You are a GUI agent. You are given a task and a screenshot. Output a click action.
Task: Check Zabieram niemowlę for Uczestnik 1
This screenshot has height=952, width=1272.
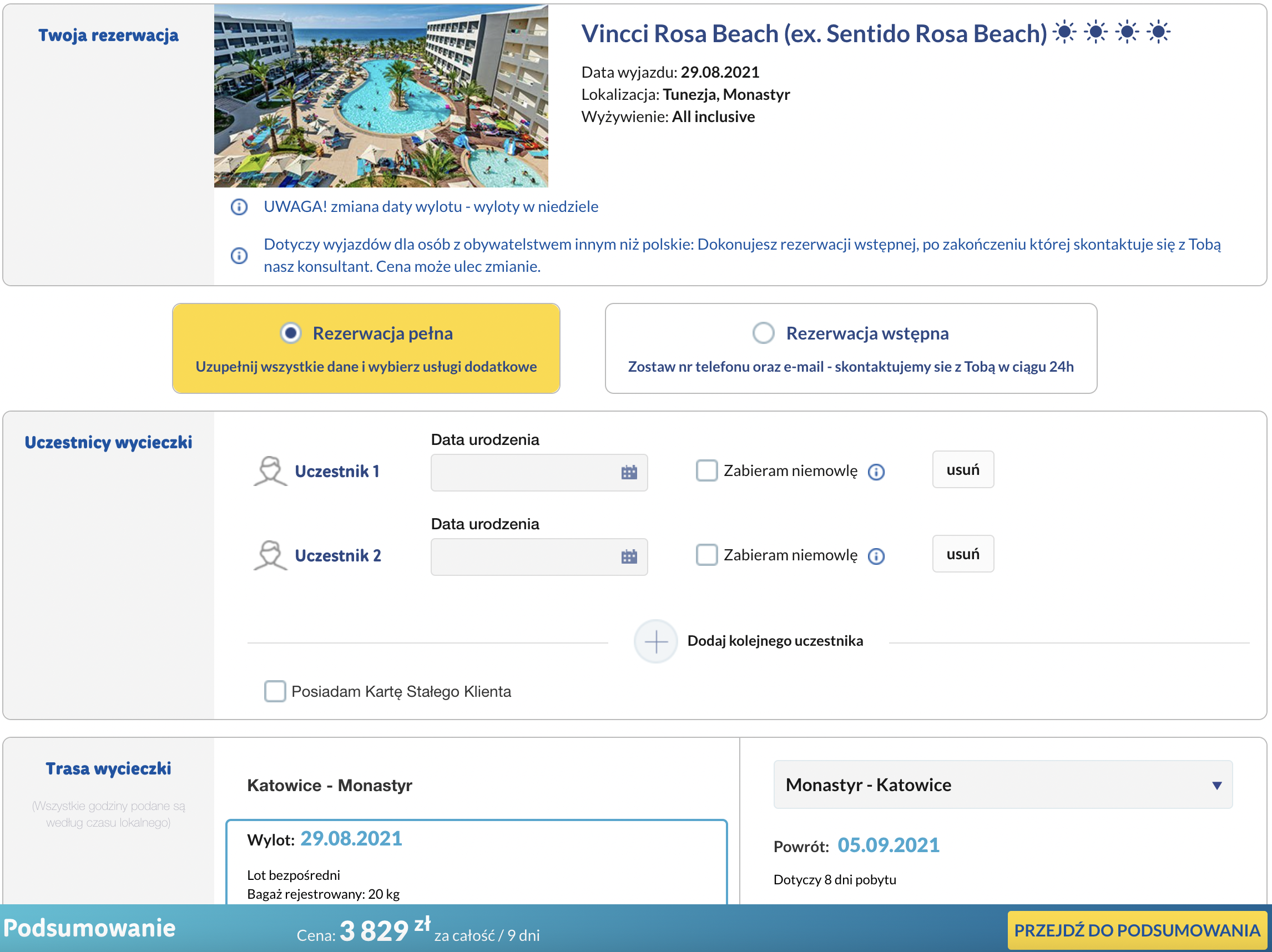pos(706,470)
